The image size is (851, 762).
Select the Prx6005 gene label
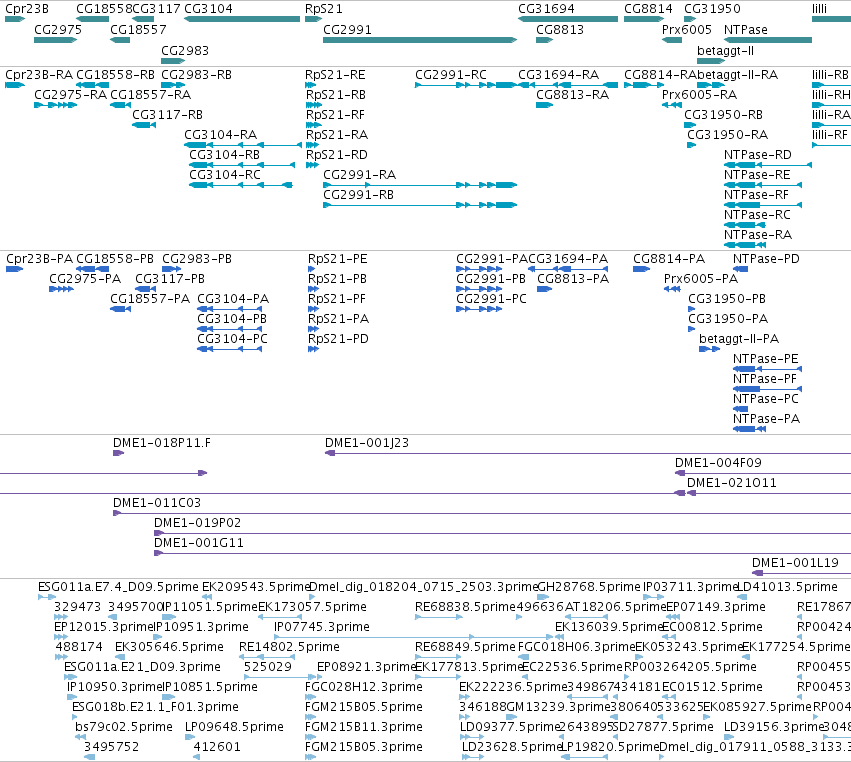pos(687,29)
